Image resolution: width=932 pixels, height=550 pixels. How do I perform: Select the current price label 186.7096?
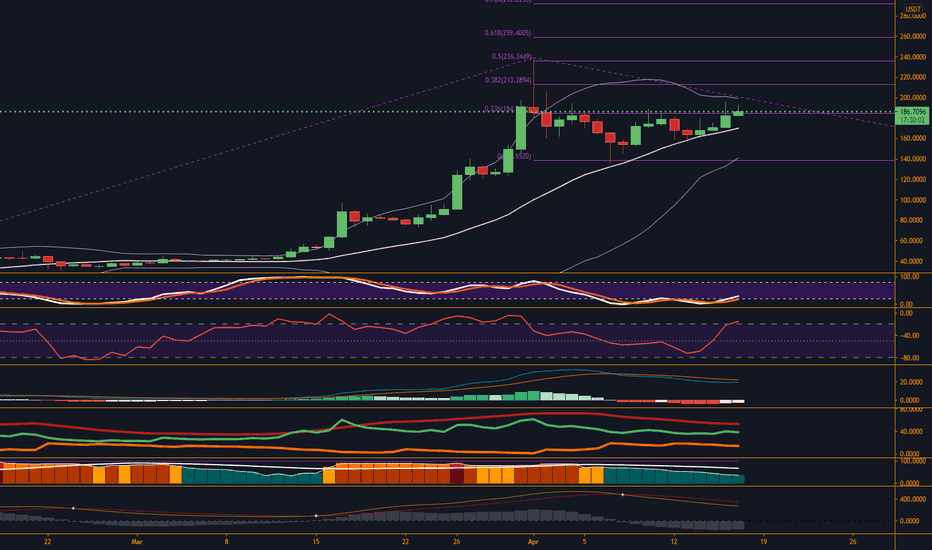[x=912, y=112]
